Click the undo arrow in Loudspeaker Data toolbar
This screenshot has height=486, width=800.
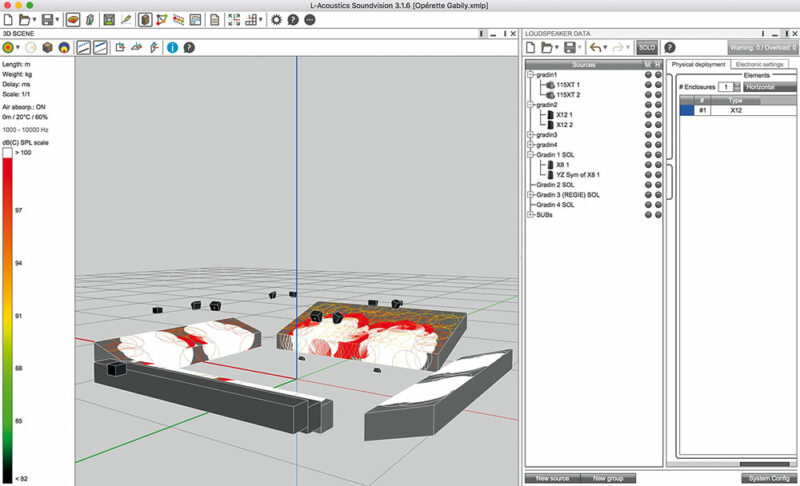(596, 47)
